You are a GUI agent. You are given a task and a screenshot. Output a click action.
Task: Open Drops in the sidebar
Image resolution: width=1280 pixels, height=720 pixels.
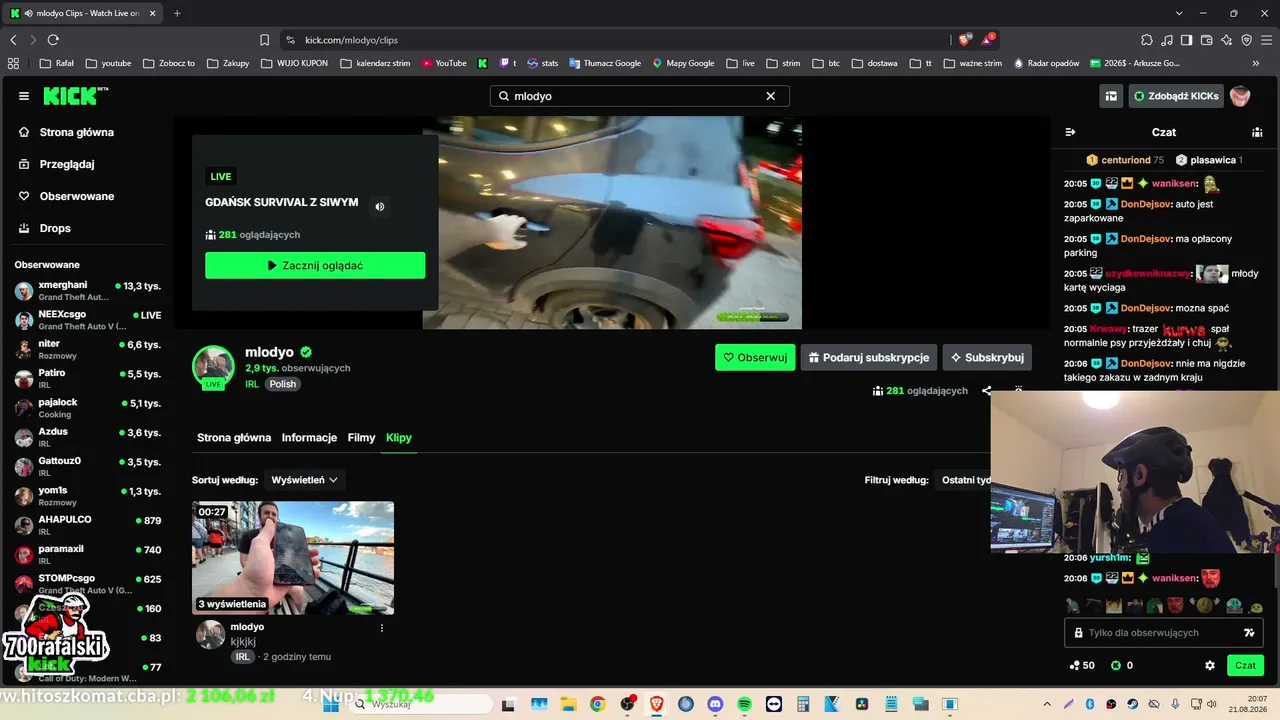(x=45, y=228)
